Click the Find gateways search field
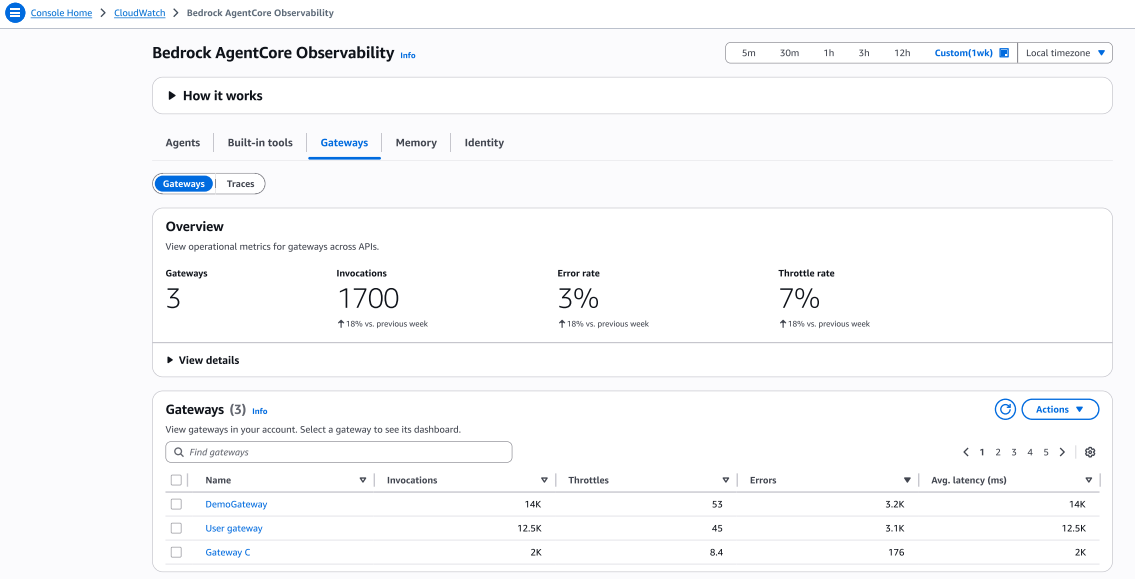1135x579 pixels. (x=338, y=452)
